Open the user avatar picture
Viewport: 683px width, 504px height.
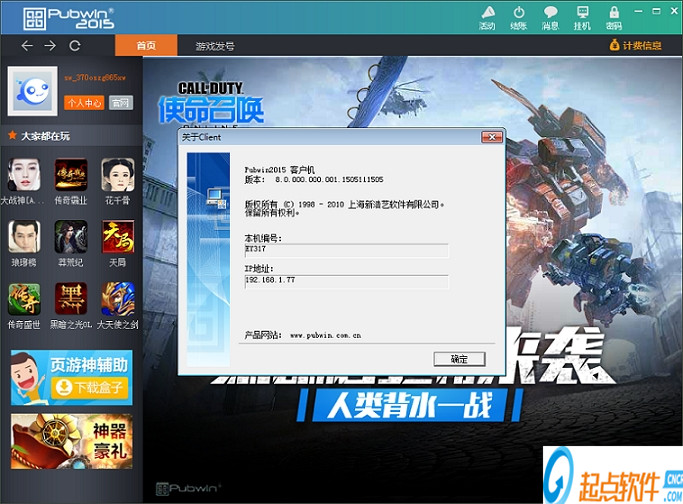point(33,91)
